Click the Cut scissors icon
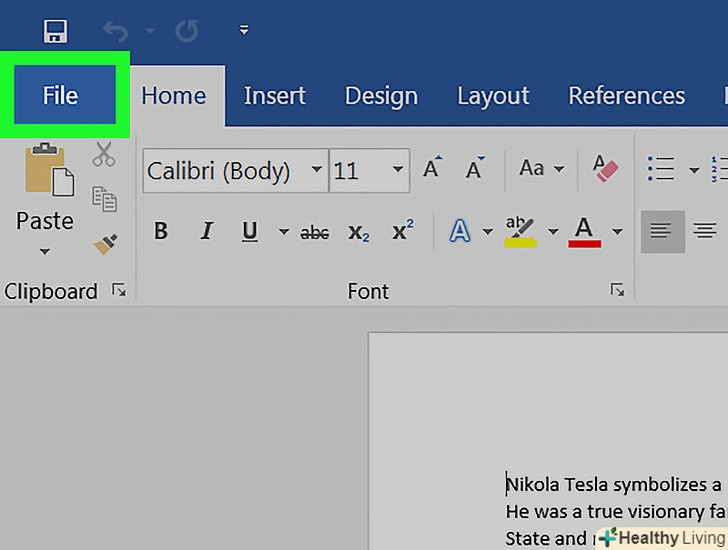Viewport: 728px width, 550px height. tap(104, 154)
